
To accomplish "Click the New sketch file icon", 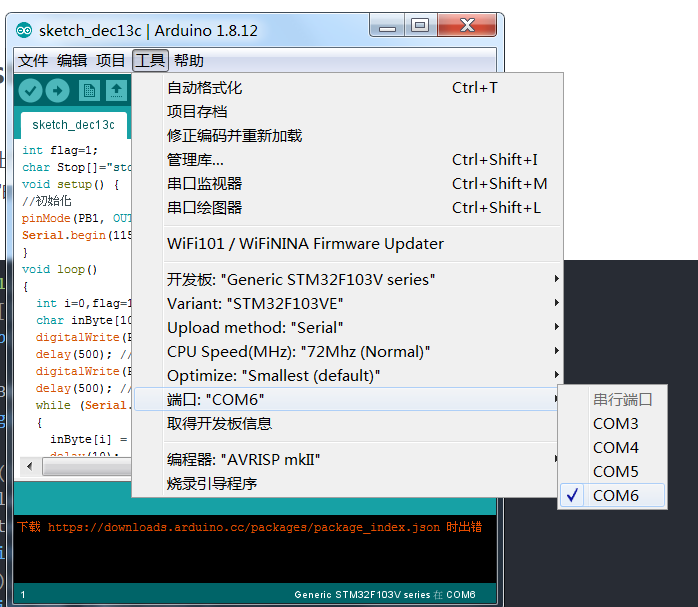I will [x=89, y=91].
